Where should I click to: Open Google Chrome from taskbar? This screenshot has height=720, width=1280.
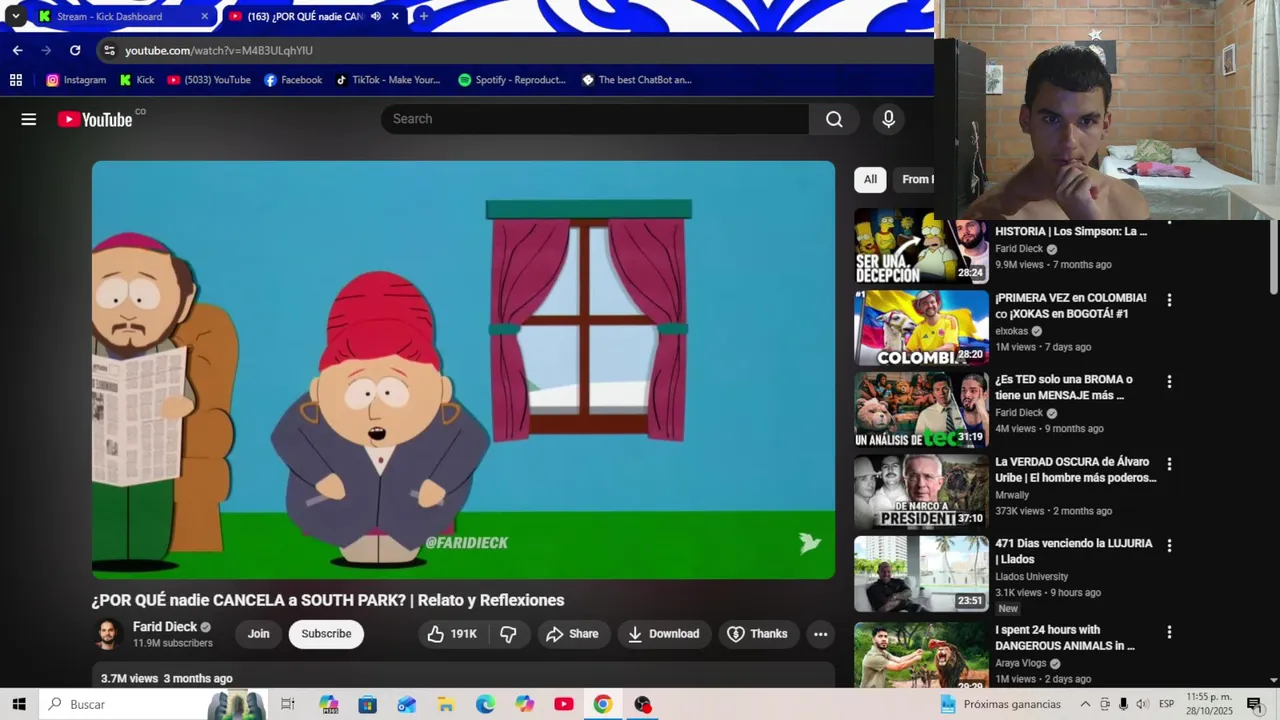pos(602,704)
